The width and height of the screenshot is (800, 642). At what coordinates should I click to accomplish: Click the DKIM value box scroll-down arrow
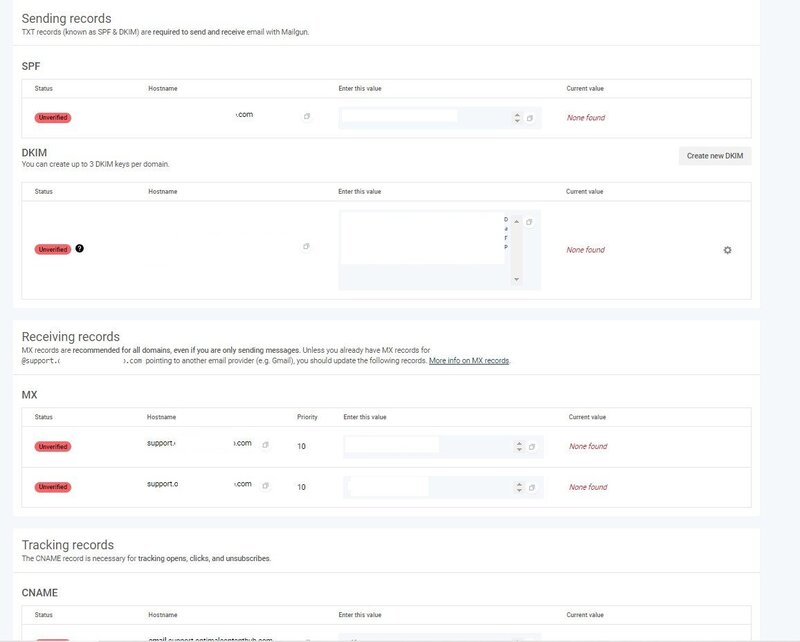click(x=516, y=279)
